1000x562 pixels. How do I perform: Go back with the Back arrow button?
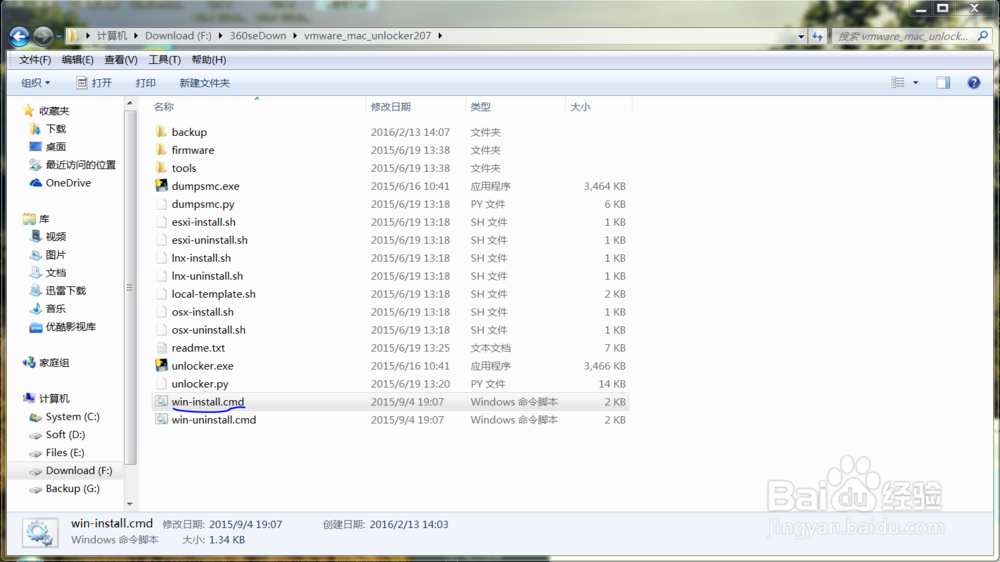[19, 36]
